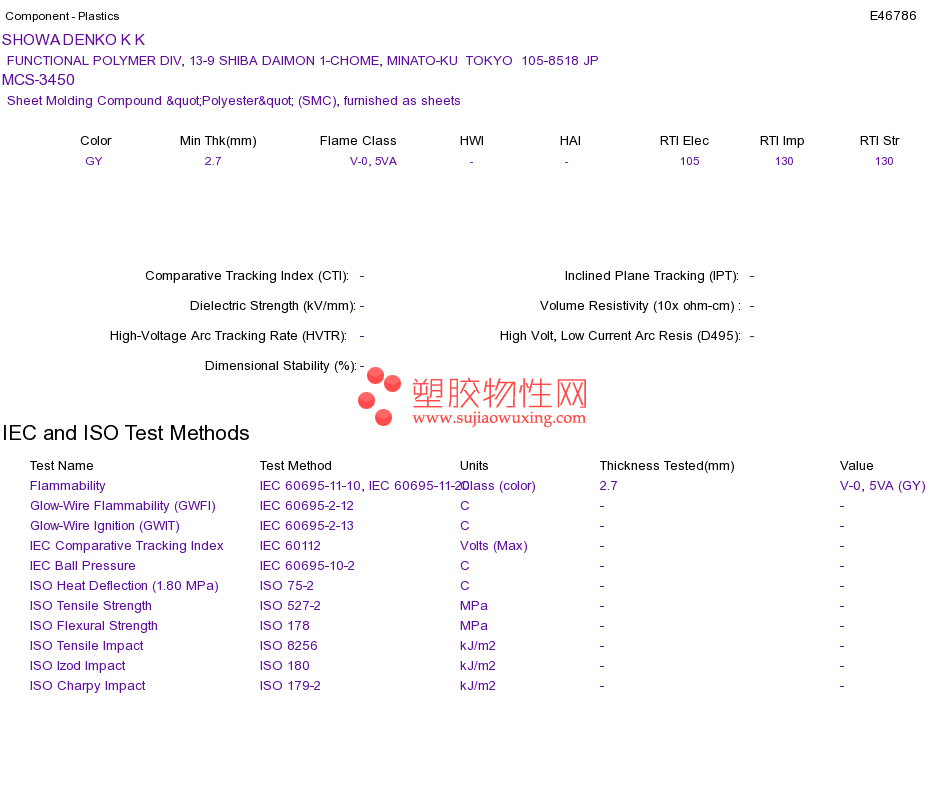Viewport: 950px width, 800px height.
Task: Click the 'RTI Str' column header
Action: pyautogui.click(x=880, y=141)
